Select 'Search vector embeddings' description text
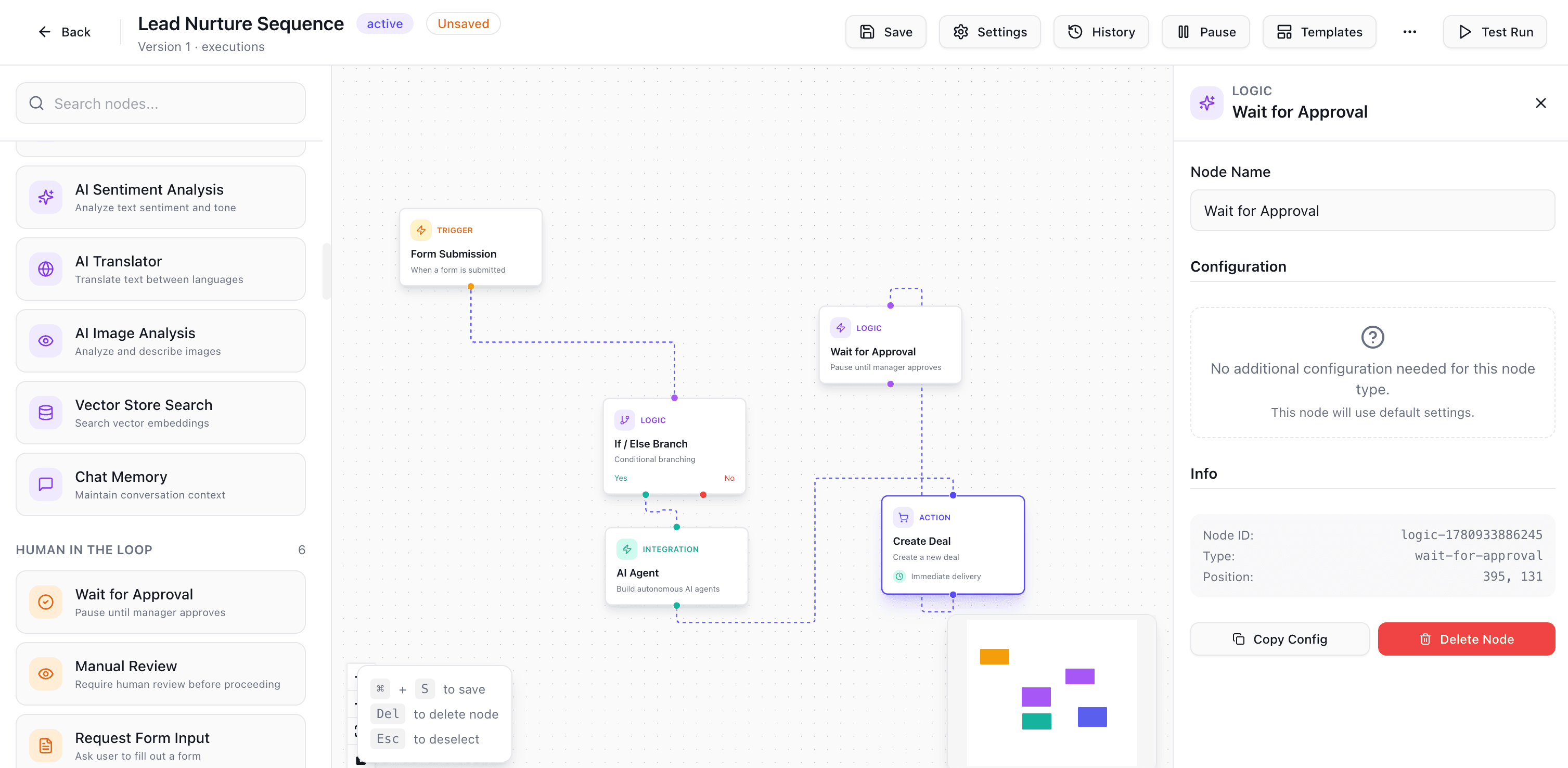Image resolution: width=1568 pixels, height=768 pixels. [x=142, y=423]
